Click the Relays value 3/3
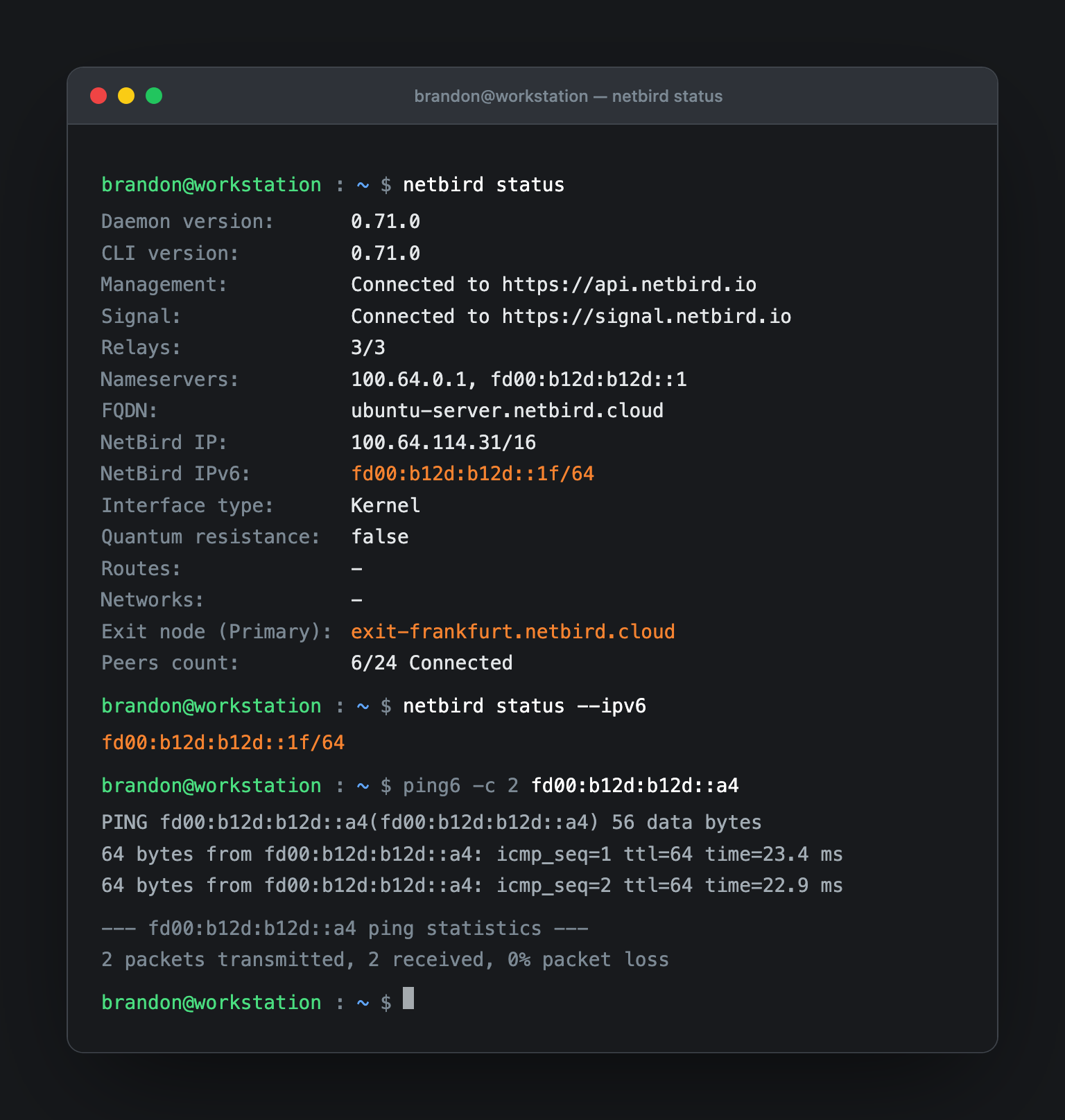The height and width of the screenshot is (1120, 1065). [x=368, y=348]
